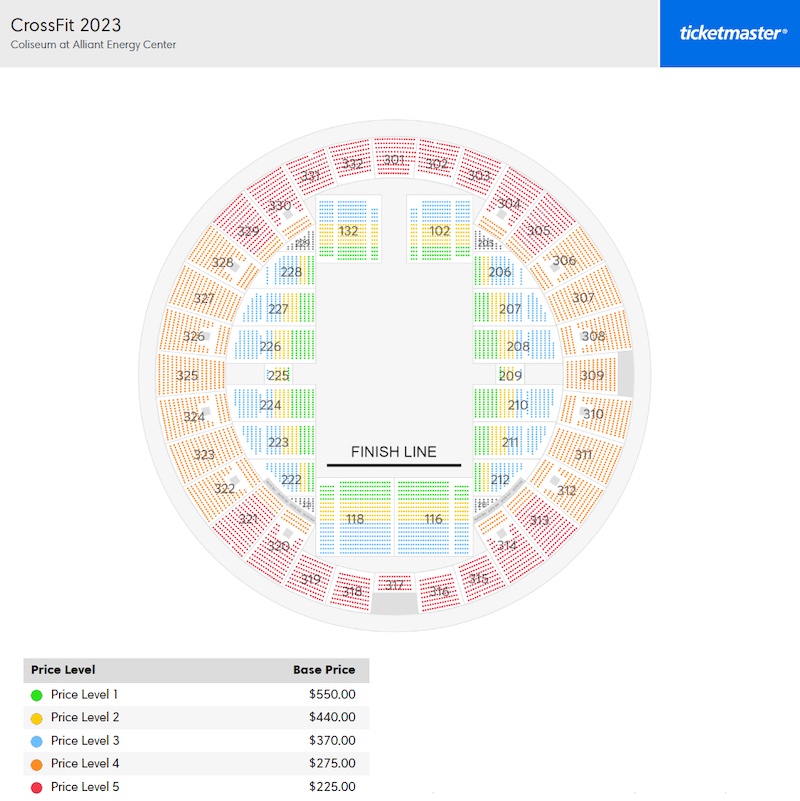Select floor section 116
The image size is (800, 801).
click(432, 518)
